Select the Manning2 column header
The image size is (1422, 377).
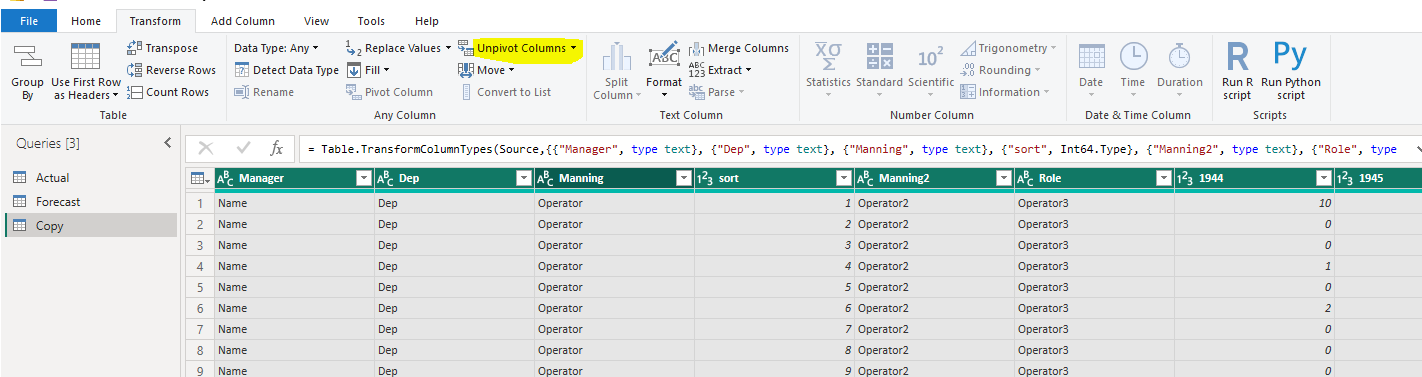pyautogui.click(x=933, y=178)
